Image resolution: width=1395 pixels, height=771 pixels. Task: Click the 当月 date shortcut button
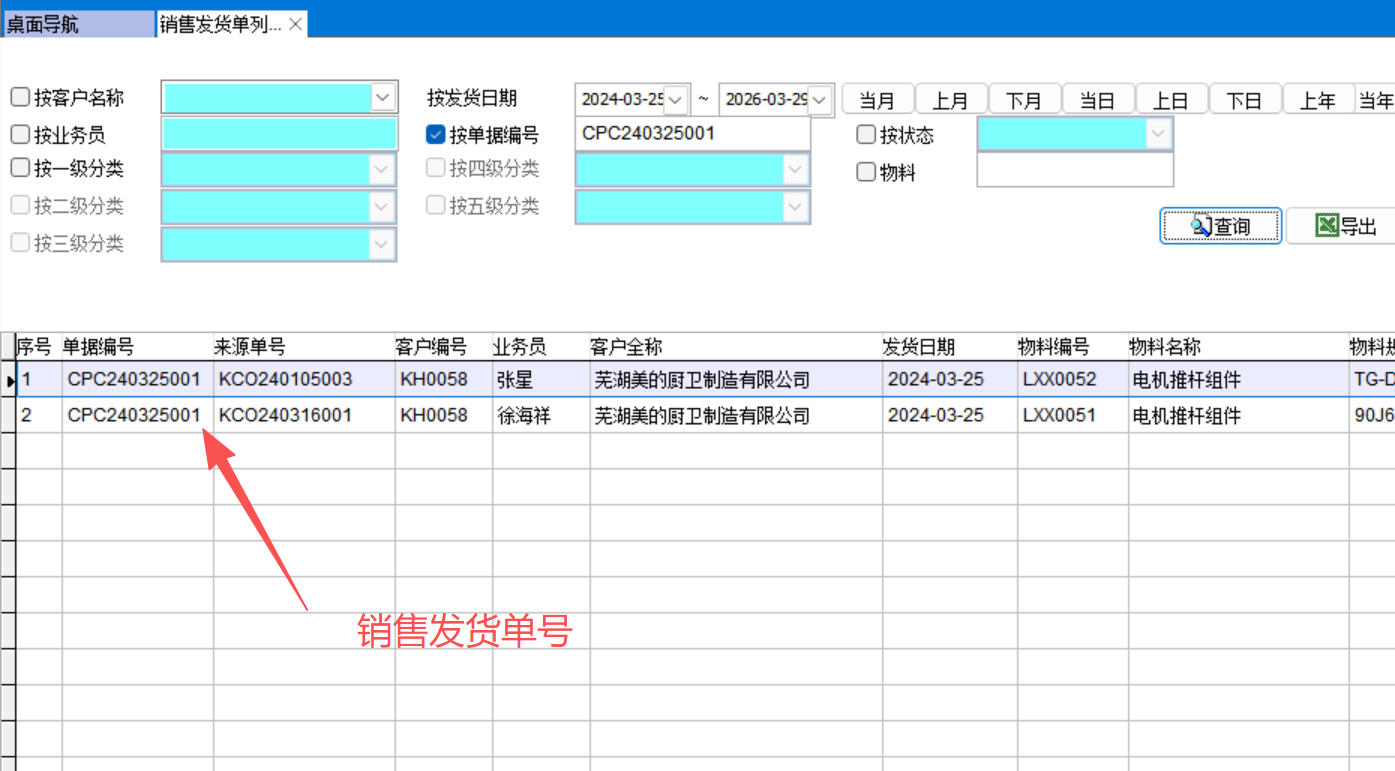pos(877,100)
